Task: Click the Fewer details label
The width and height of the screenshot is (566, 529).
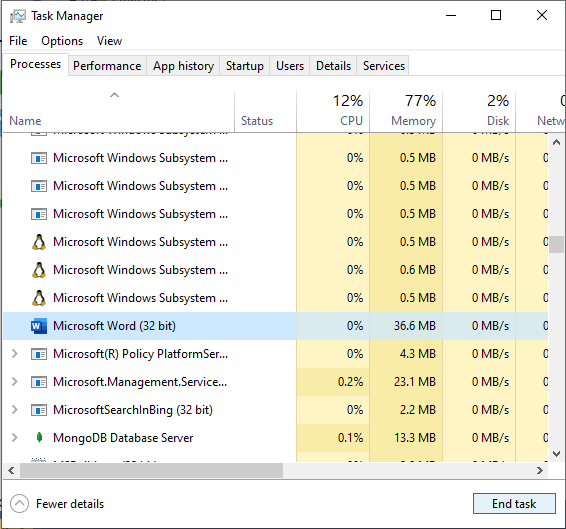Action: 70,504
